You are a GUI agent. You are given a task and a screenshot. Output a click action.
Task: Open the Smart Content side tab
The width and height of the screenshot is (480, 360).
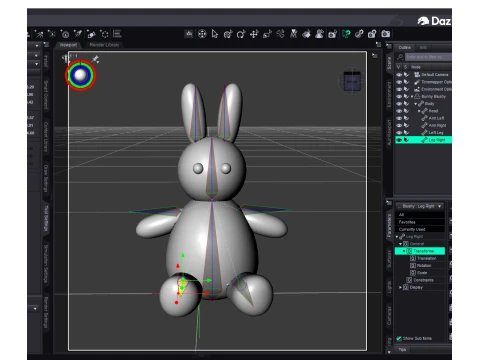click(x=46, y=95)
